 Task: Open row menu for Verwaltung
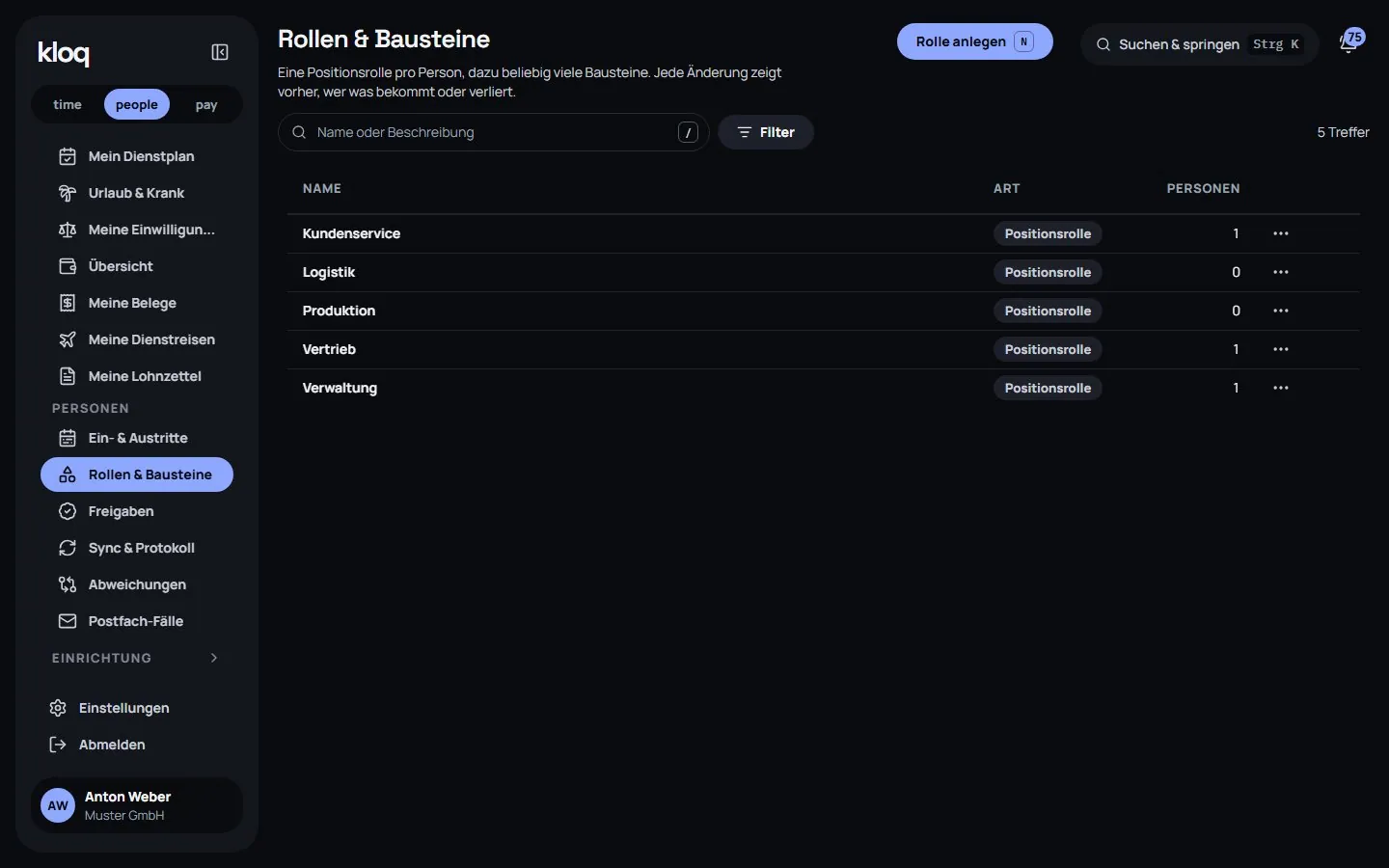pos(1281,388)
